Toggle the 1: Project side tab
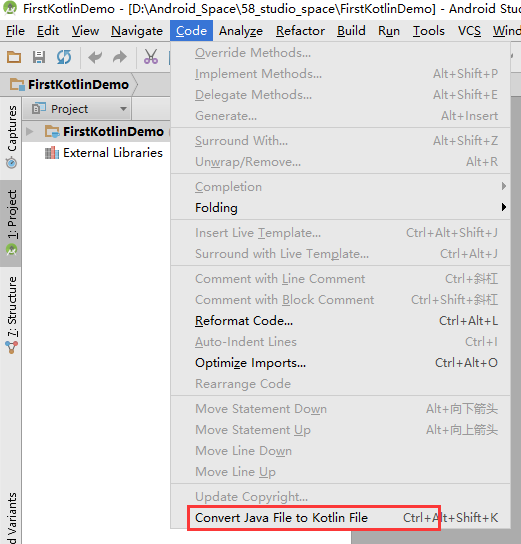The height and width of the screenshot is (544, 521). point(11,223)
